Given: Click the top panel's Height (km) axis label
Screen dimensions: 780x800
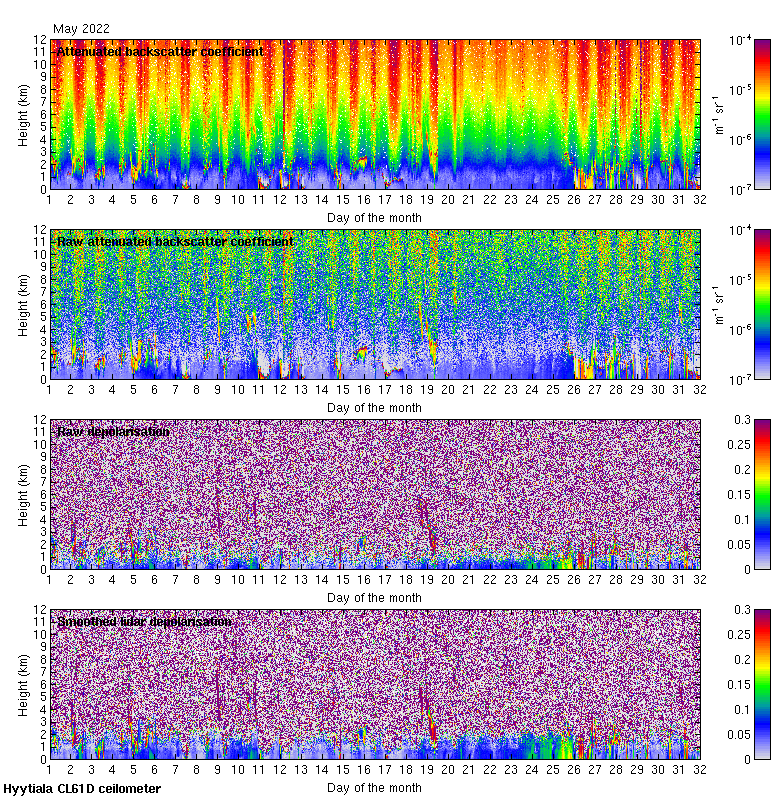Looking at the screenshot, I should (23, 114).
